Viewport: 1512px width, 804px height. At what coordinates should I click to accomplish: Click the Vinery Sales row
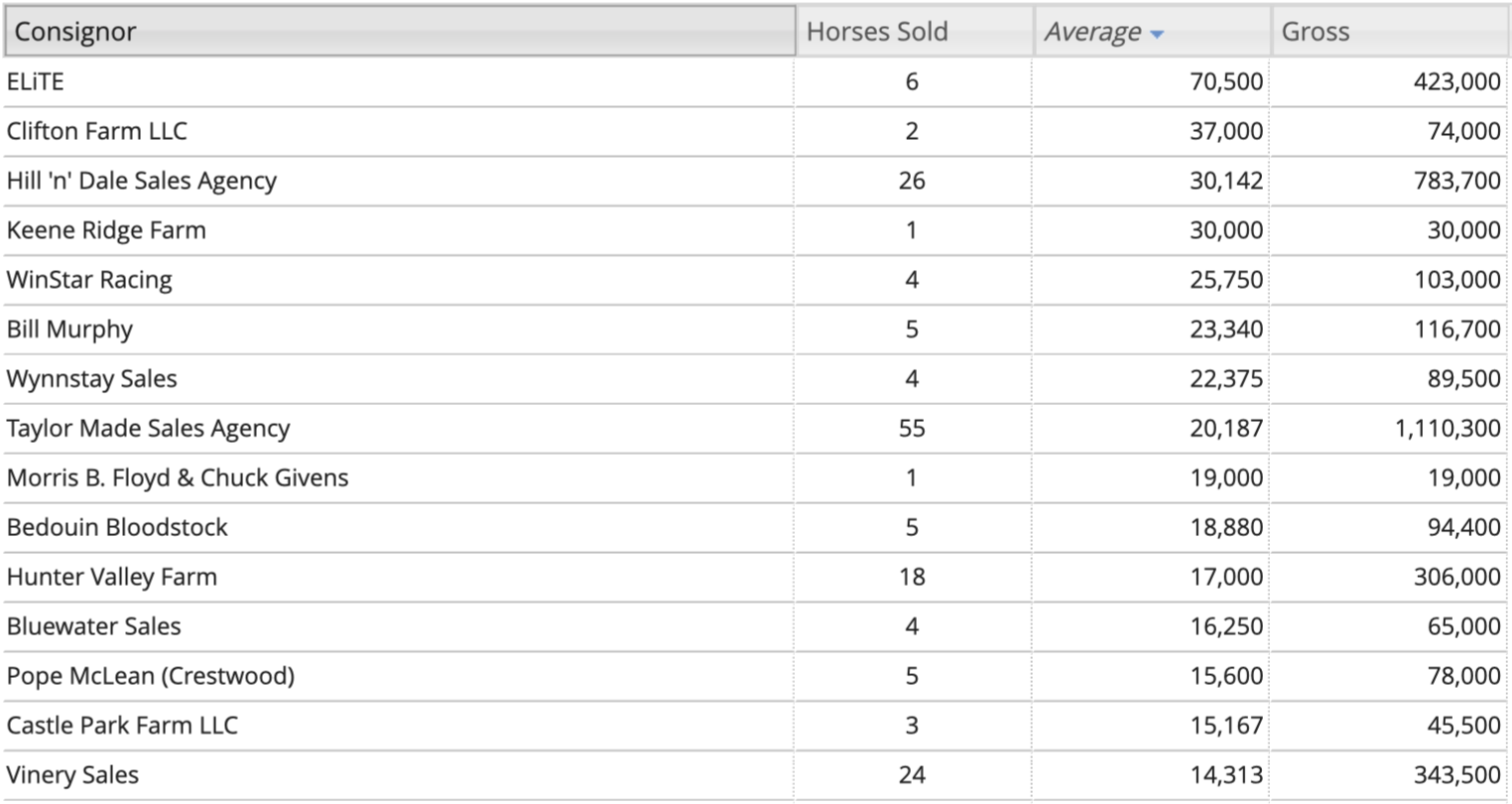(756, 776)
